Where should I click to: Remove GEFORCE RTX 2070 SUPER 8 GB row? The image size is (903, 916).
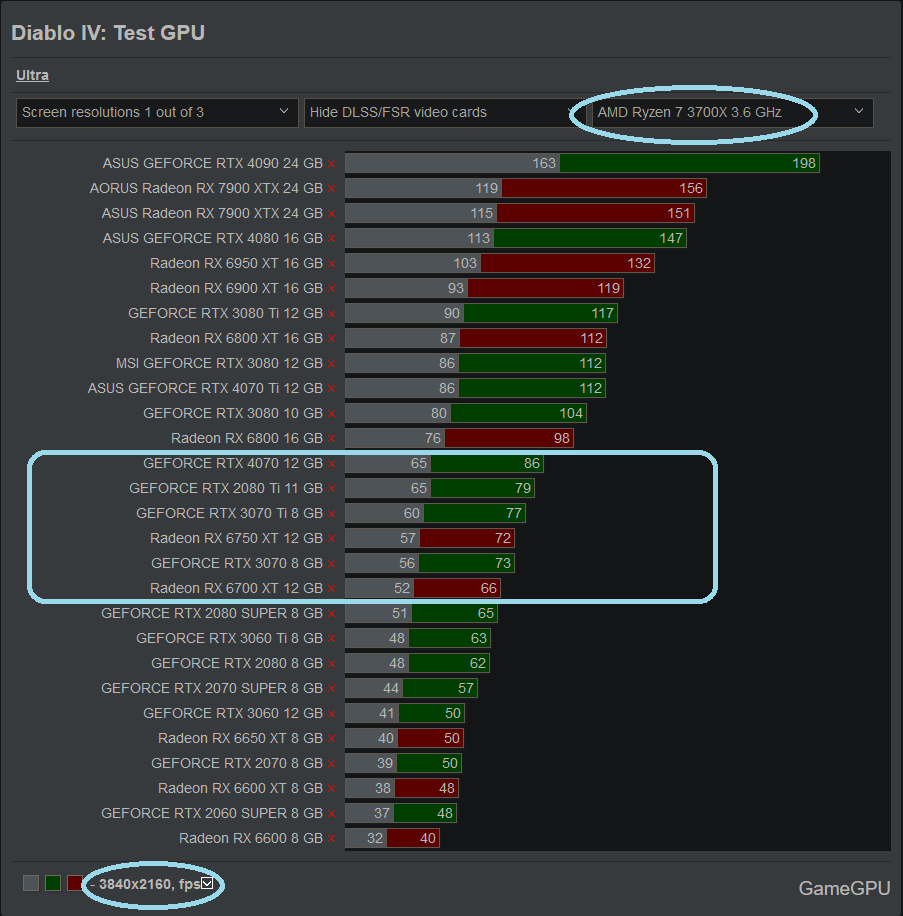332,689
